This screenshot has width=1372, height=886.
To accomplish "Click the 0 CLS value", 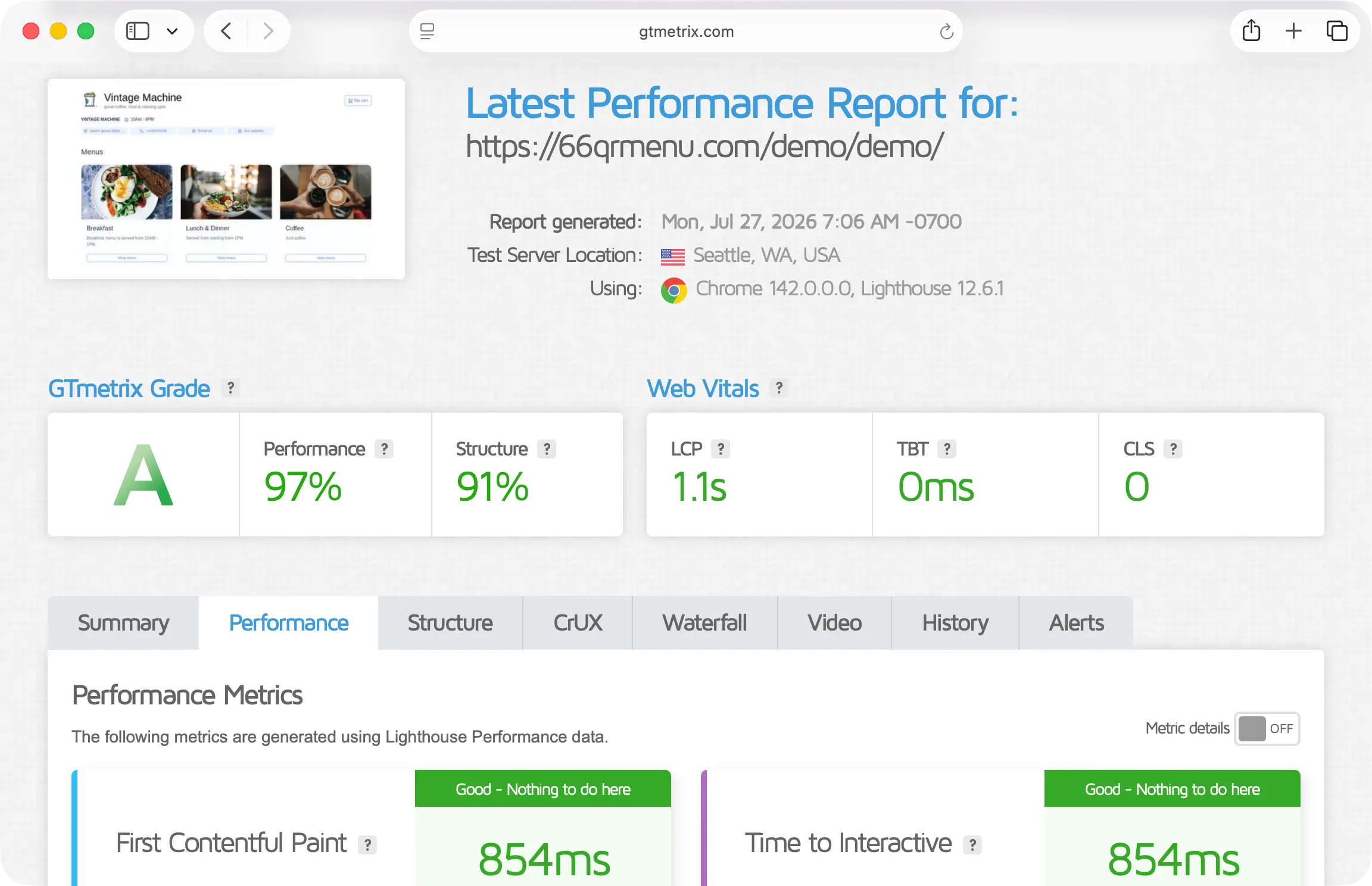I will tap(1137, 487).
